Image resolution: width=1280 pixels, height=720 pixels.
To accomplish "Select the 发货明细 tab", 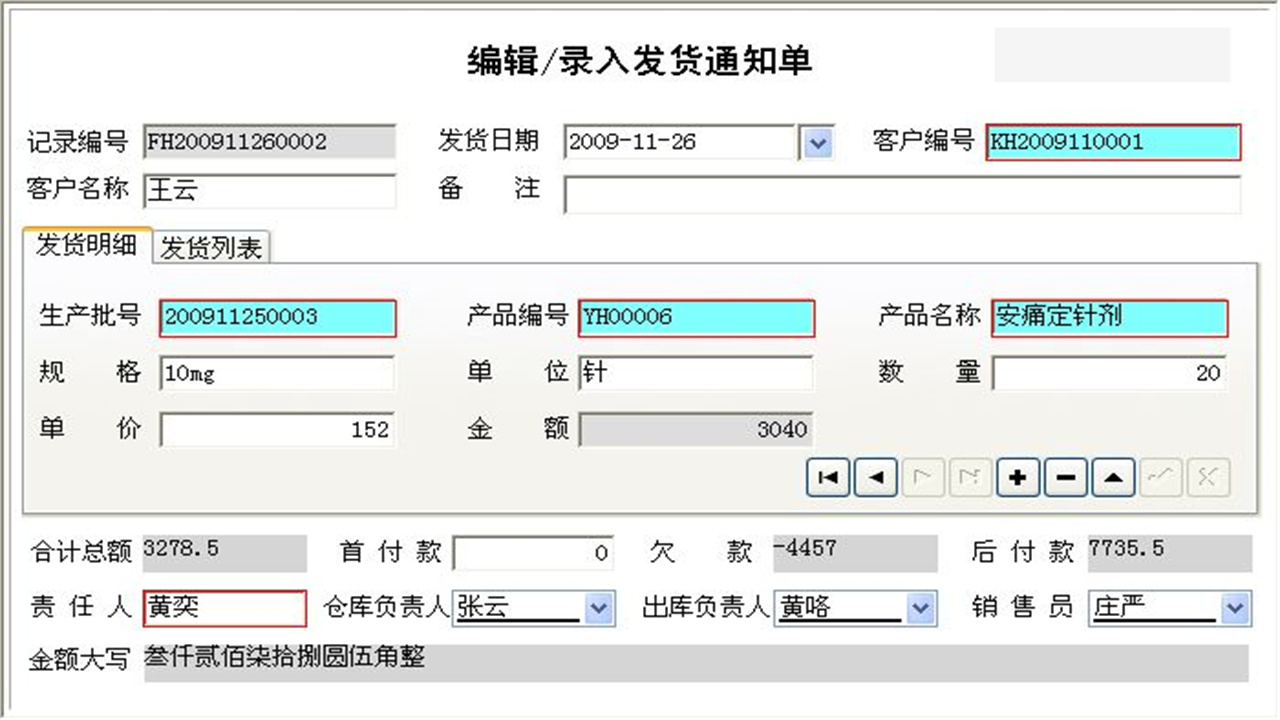I will (84, 246).
